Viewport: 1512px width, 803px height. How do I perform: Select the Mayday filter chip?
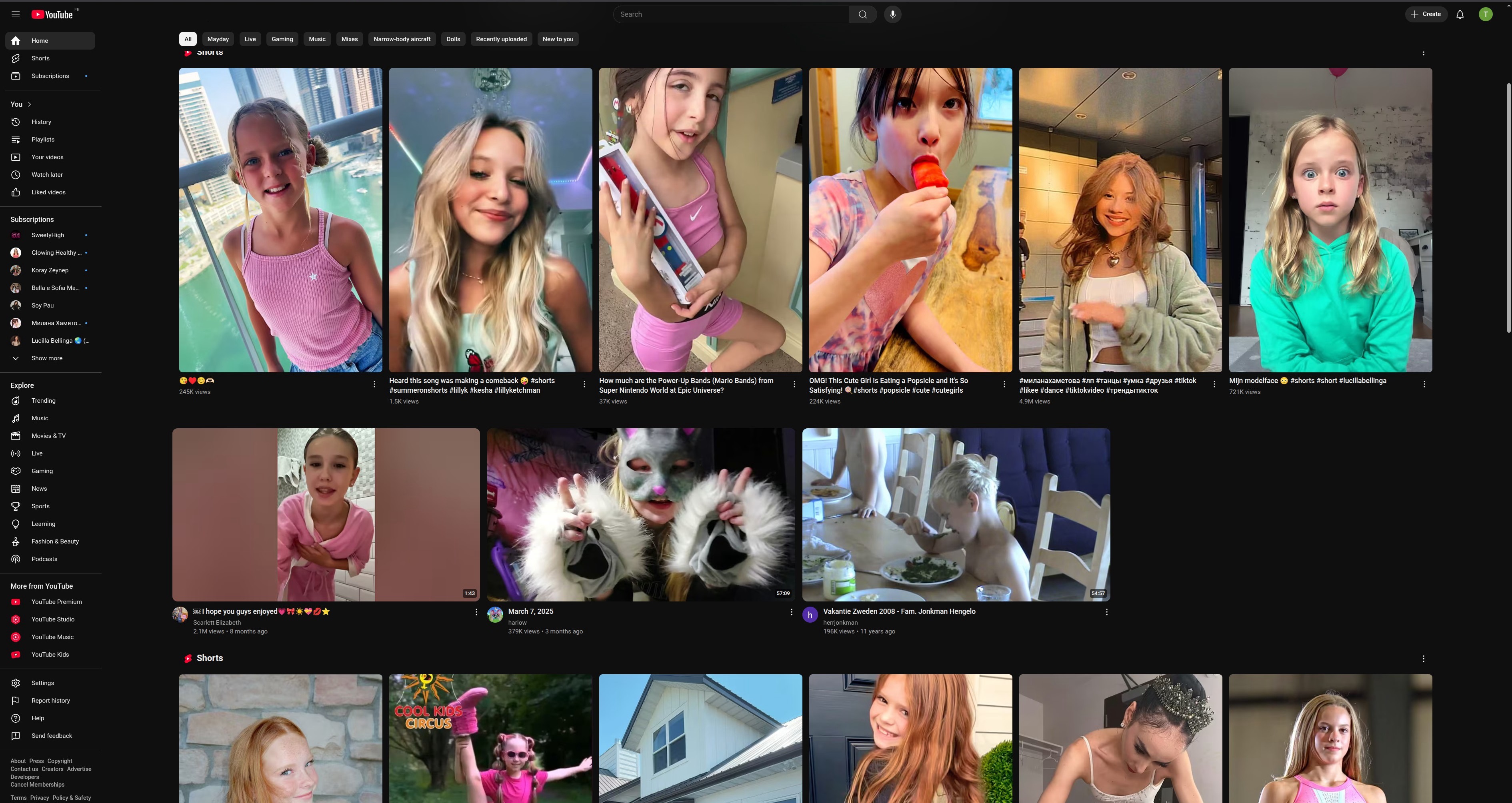(218, 39)
